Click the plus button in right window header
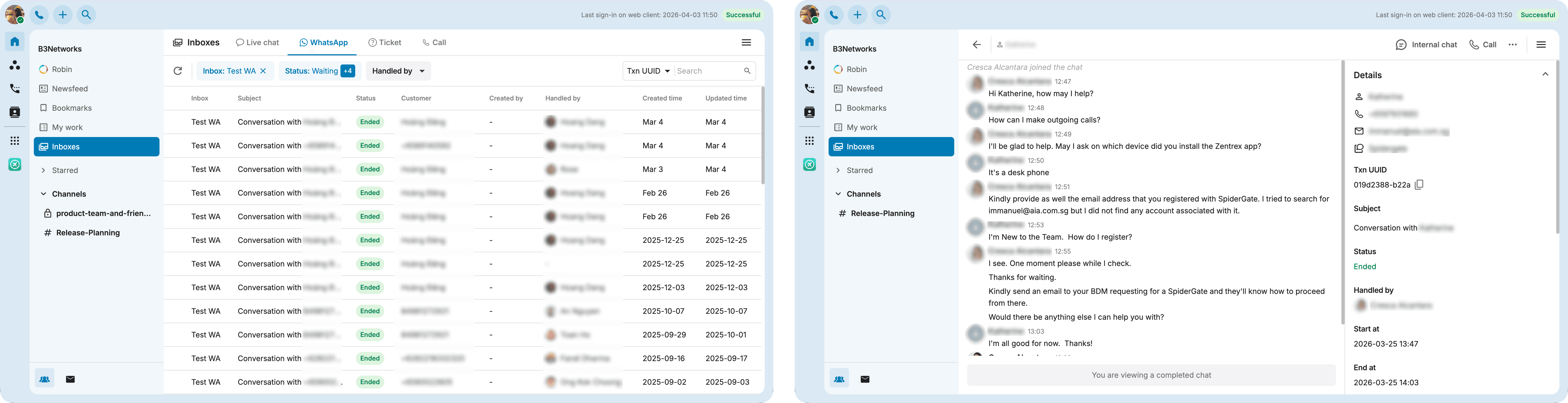The width and height of the screenshot is (1568, 403). click(x=858, y=15)
